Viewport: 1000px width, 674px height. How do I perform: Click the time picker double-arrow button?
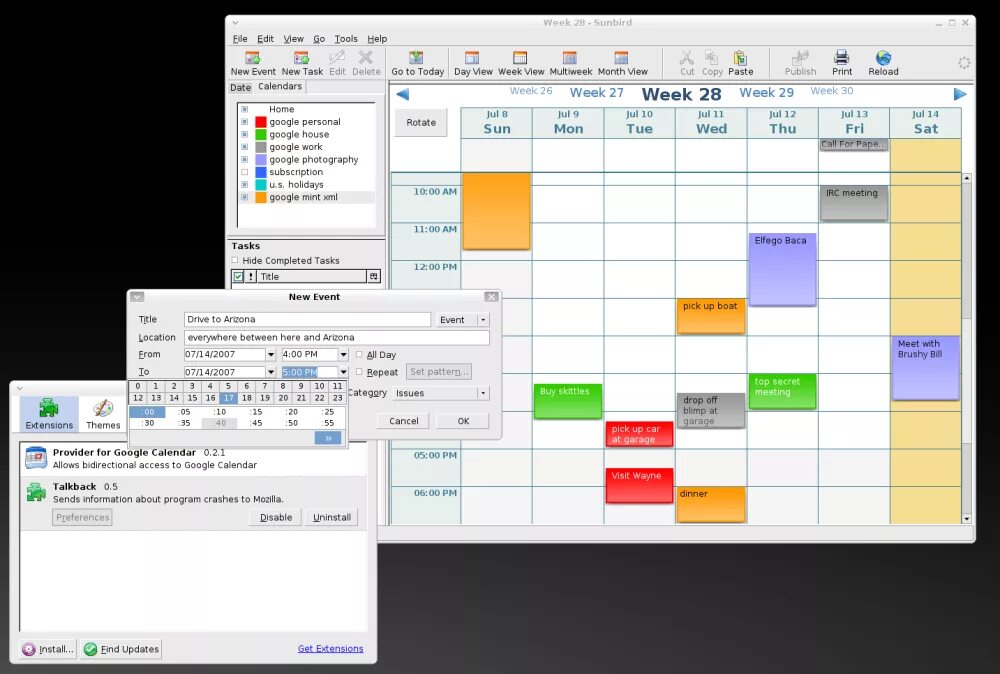(x=328, y=438)
